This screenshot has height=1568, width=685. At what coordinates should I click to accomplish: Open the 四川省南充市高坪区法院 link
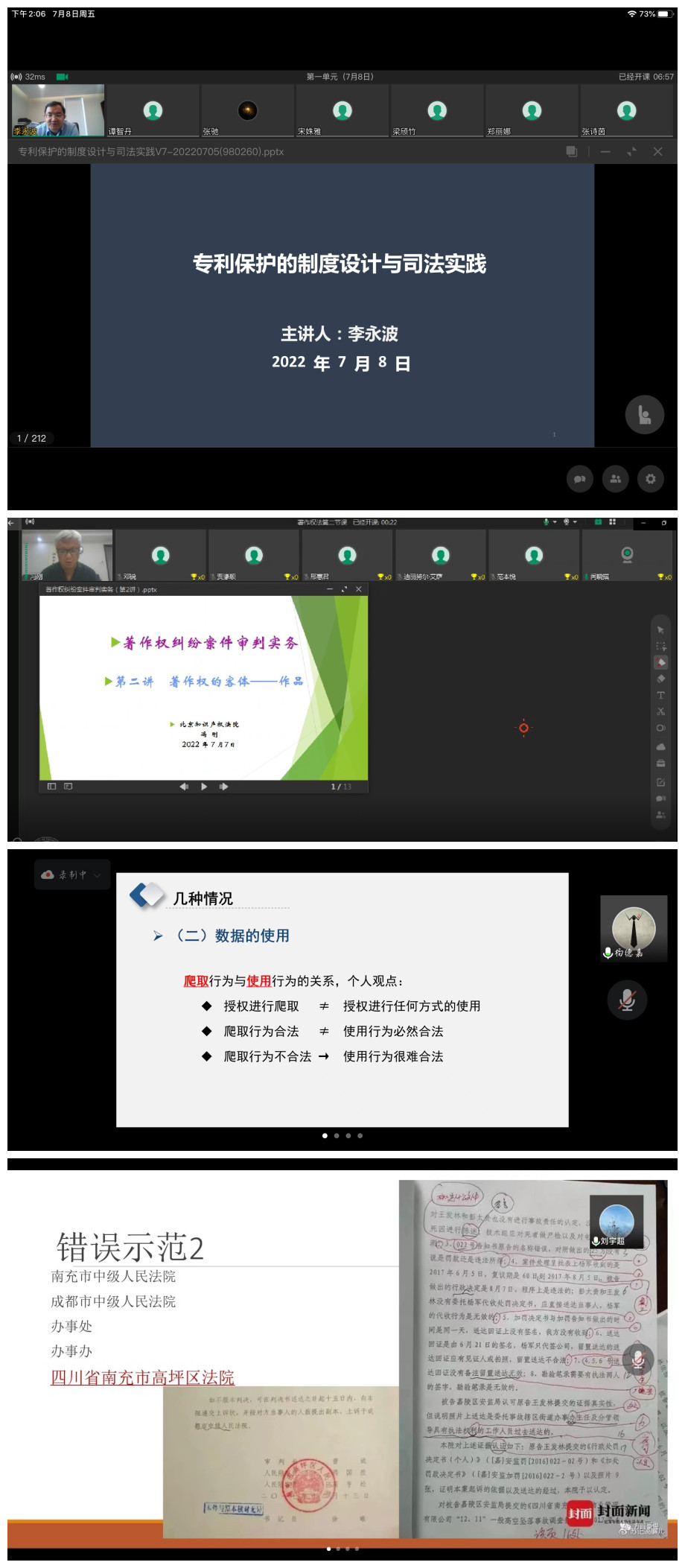coord(142,1377)
